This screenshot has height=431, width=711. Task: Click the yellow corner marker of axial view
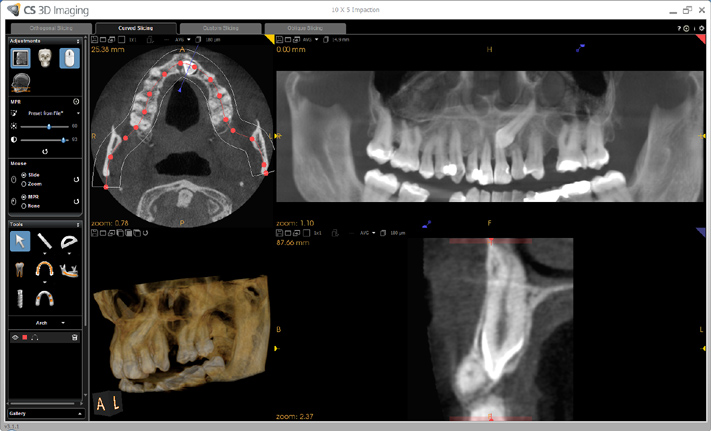coord(270,39)
